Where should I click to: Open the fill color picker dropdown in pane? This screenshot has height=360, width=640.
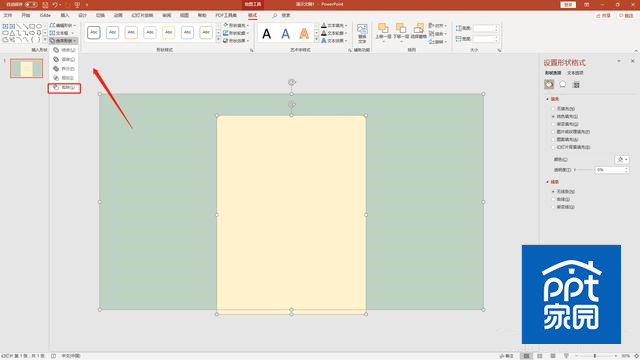point(622,160)
